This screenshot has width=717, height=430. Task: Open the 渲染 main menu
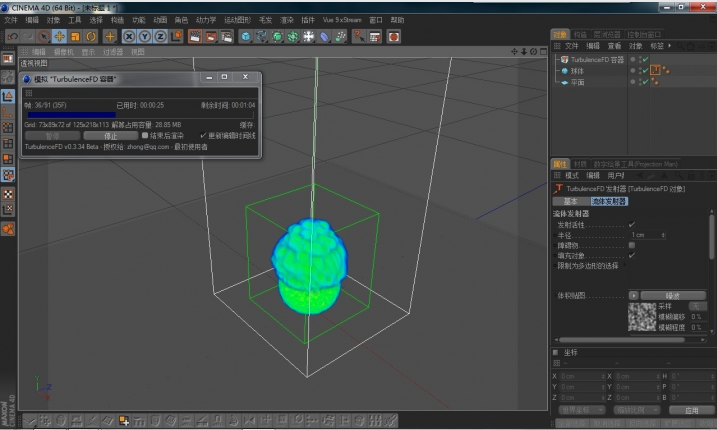tap(287, 20)
